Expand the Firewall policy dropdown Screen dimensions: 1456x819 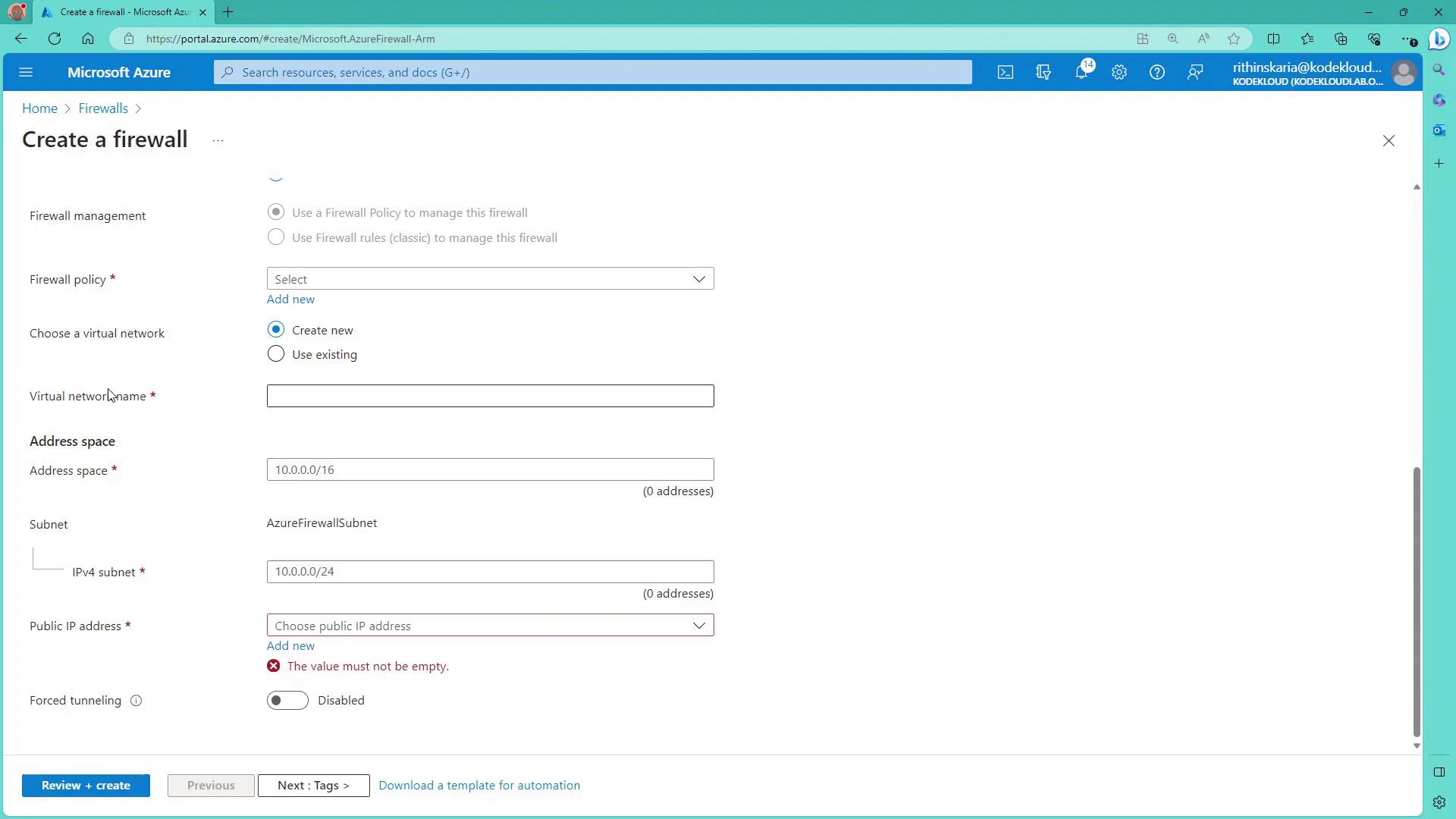click(x=490, y=279)
